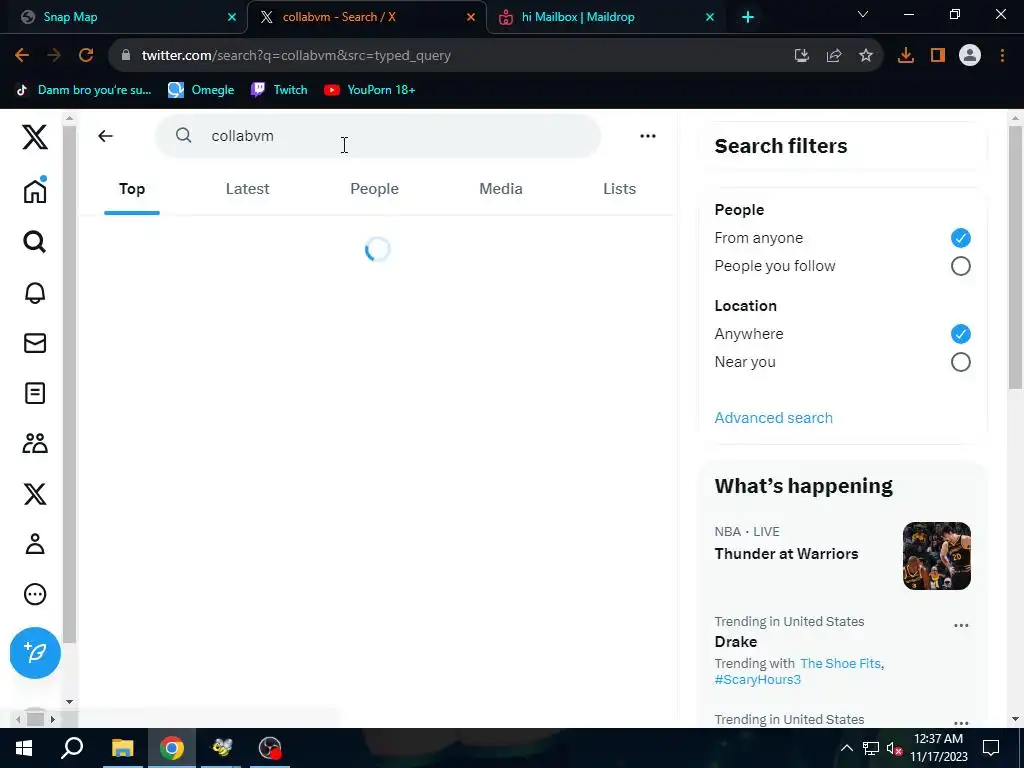The width and height of the screenshot is (1024, 768).
Task: Click the sidebar vertical scrollbar thumb
Action: (69, 385)
